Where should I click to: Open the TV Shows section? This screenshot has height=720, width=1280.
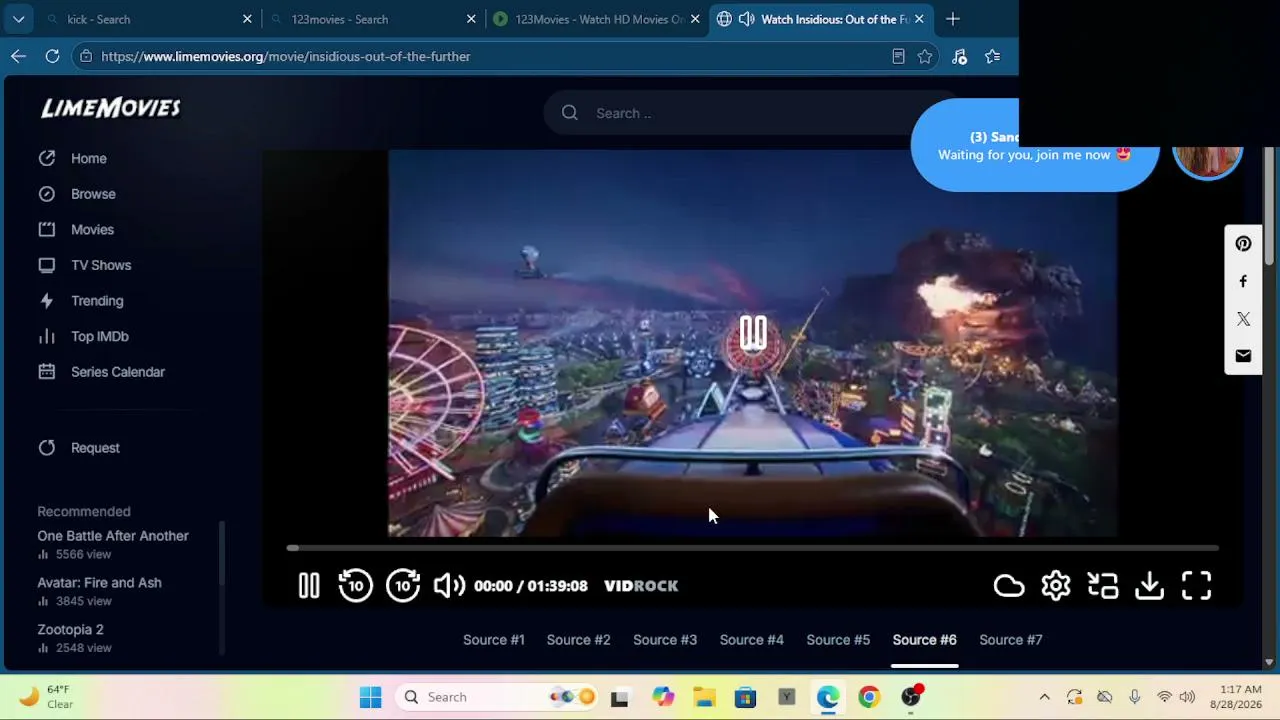pos(101,265)
